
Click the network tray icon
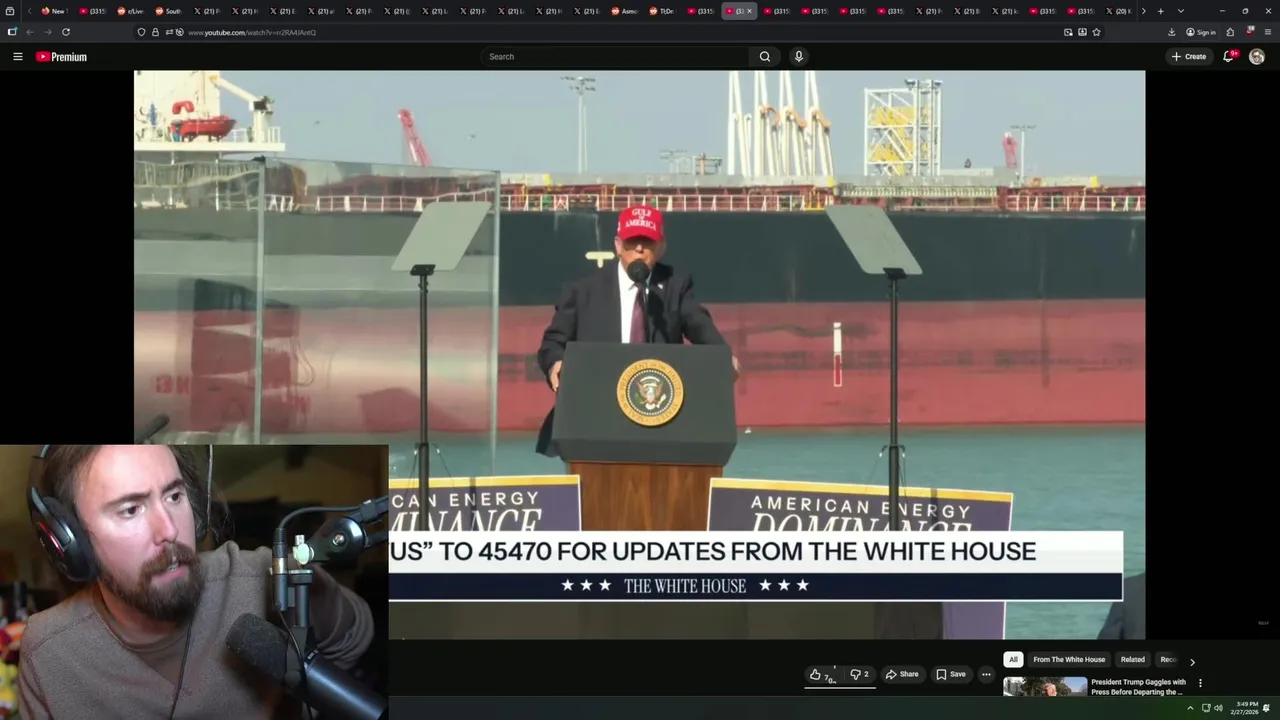tap(1204, 708)
